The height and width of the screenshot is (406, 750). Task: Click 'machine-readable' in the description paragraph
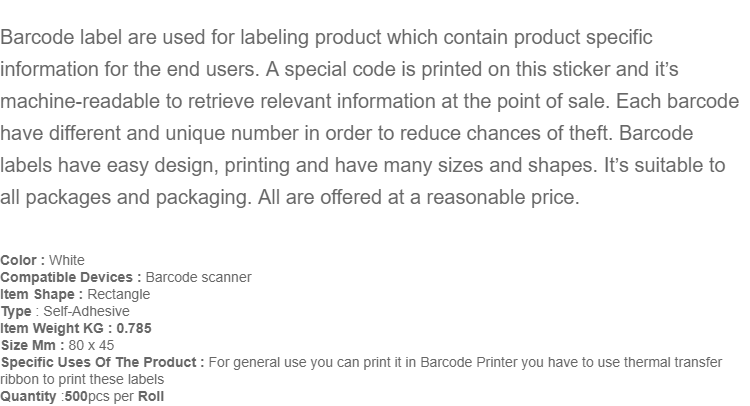point(80,101)
